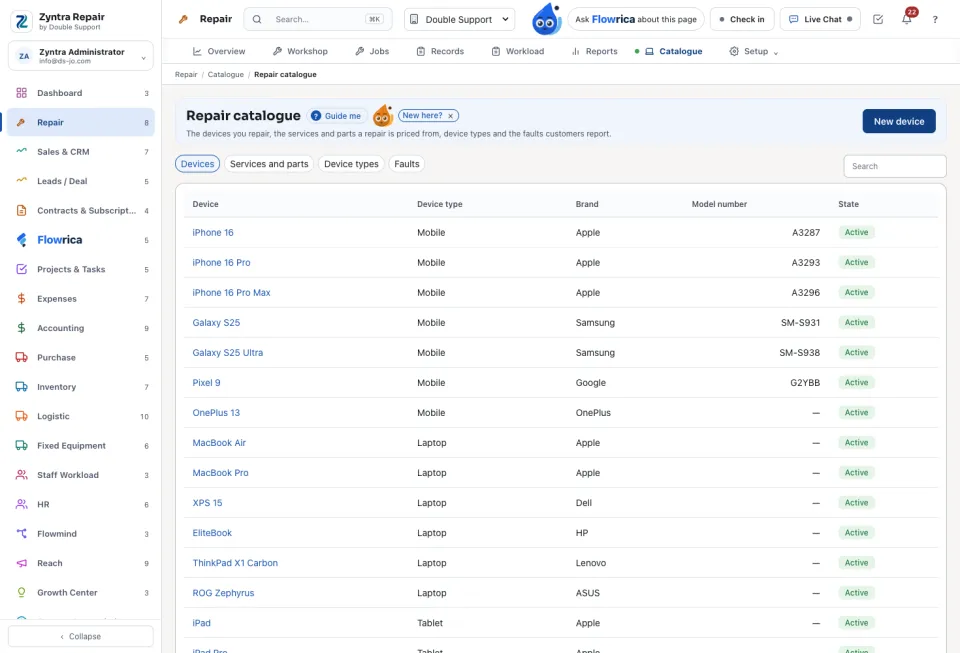Open Flowrica logo in sidebar
The image size is (960, 653).
point(21,240)
